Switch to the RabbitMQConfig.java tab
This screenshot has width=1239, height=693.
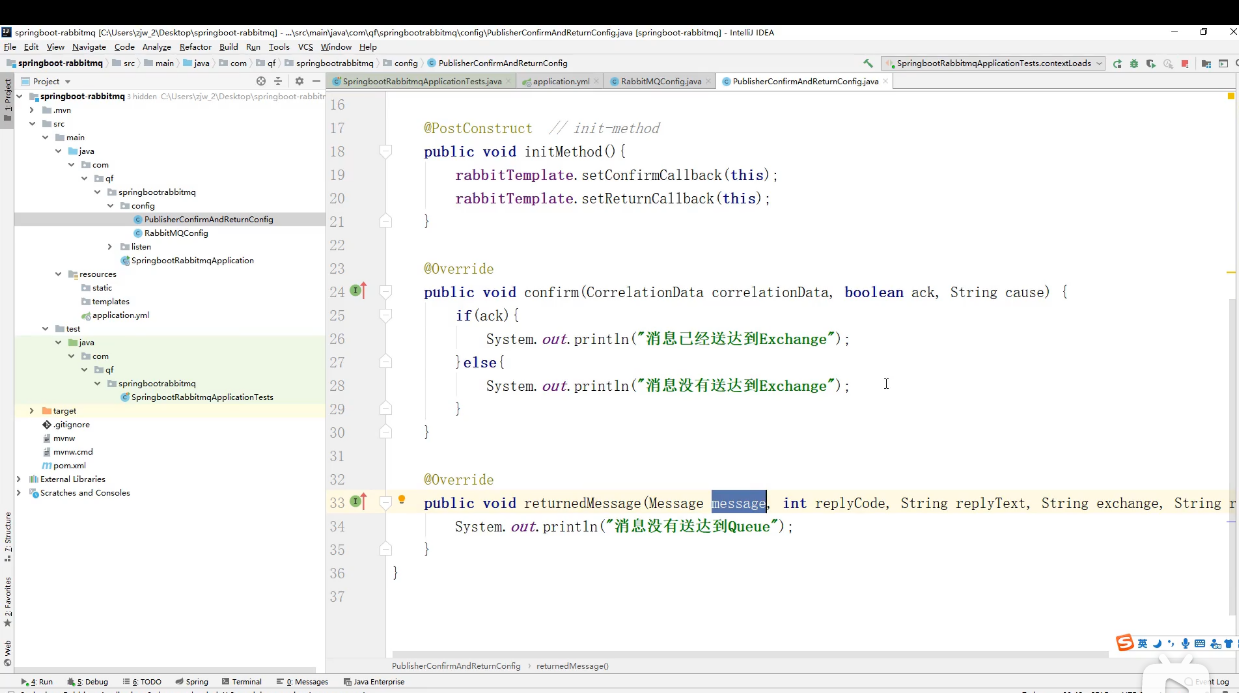click(x=660, y=81)
